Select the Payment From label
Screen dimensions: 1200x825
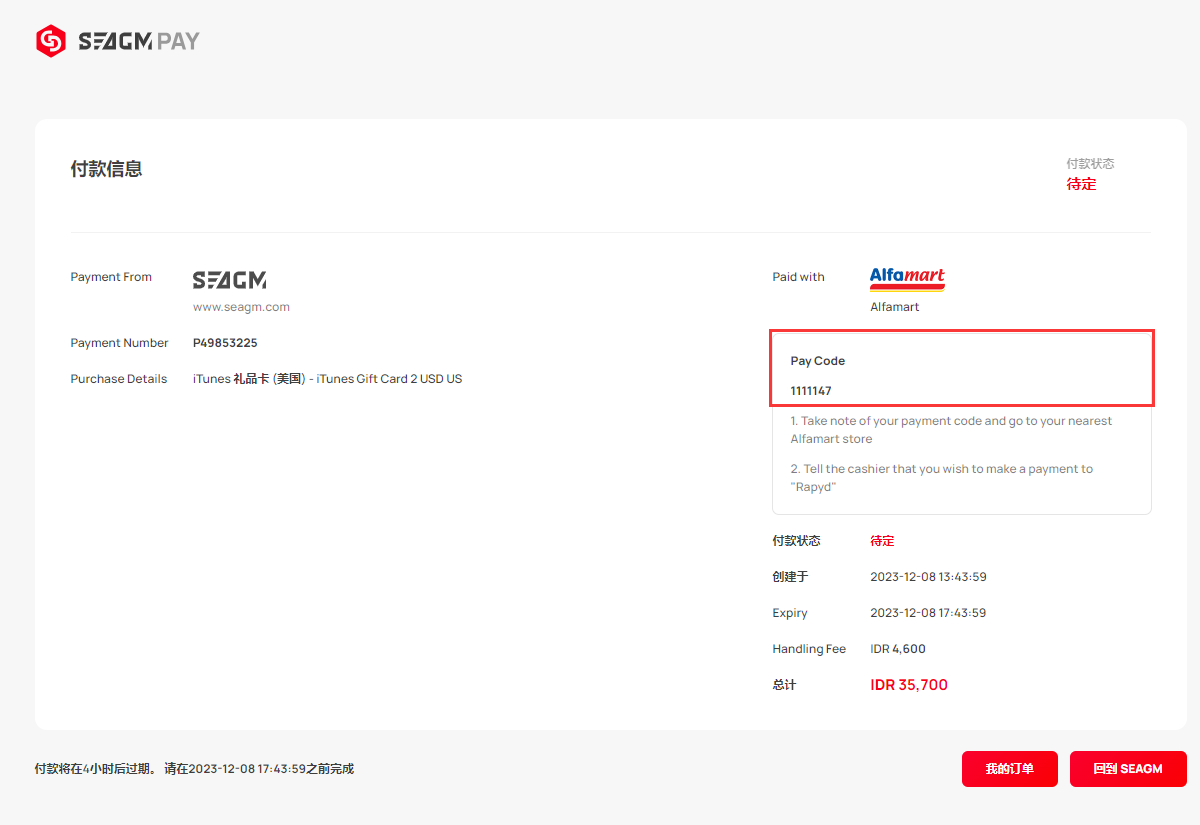click(111, 277)
